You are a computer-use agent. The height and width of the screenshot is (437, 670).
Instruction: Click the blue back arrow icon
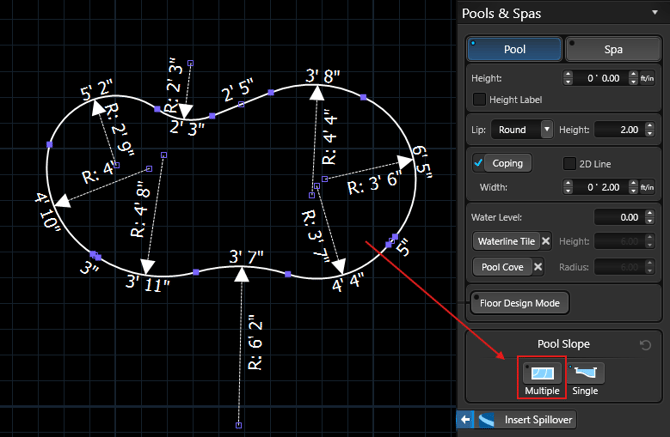coord(465,420)
